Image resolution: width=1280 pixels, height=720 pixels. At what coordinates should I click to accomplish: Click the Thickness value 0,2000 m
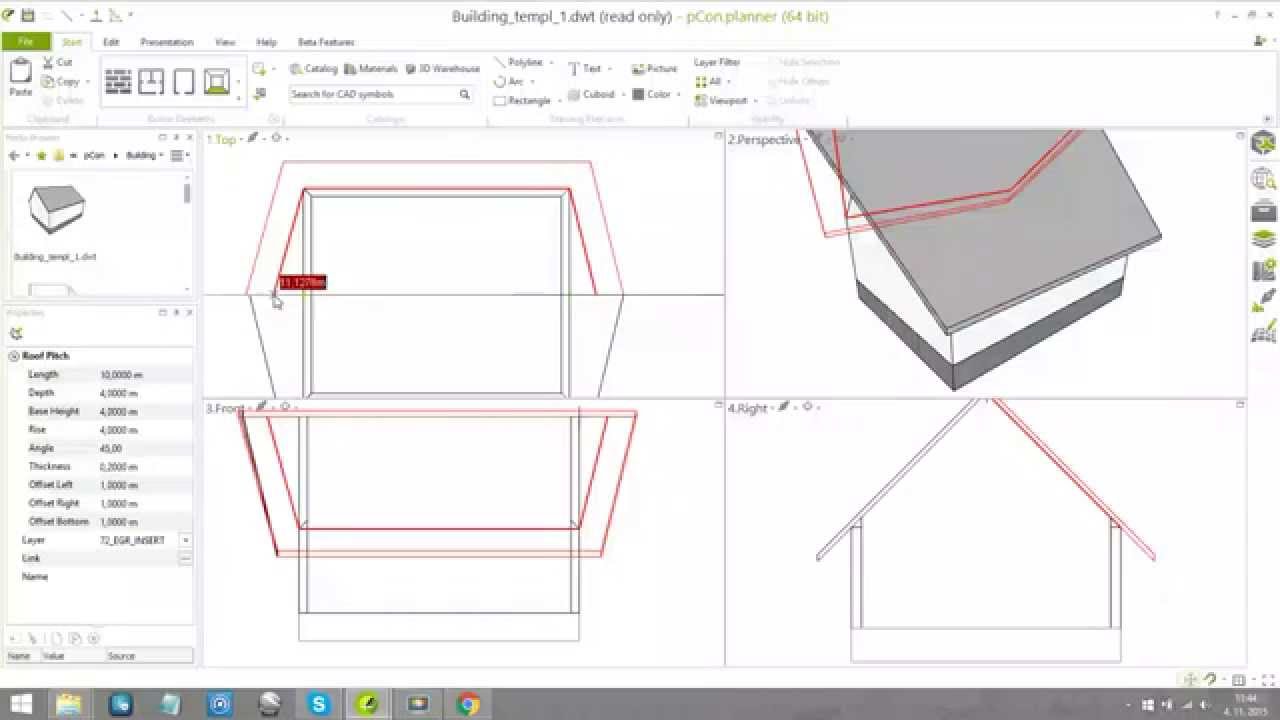point(121,466)
